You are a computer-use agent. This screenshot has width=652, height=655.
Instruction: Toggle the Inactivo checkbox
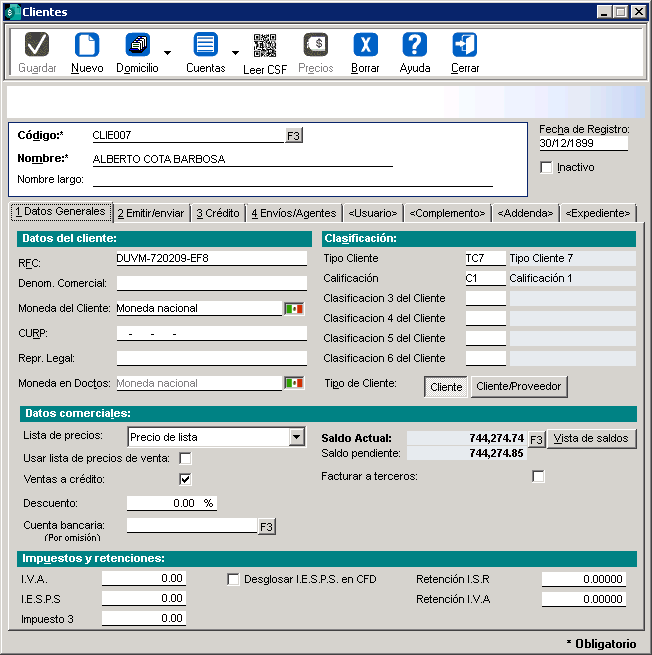tap(546, 167)
